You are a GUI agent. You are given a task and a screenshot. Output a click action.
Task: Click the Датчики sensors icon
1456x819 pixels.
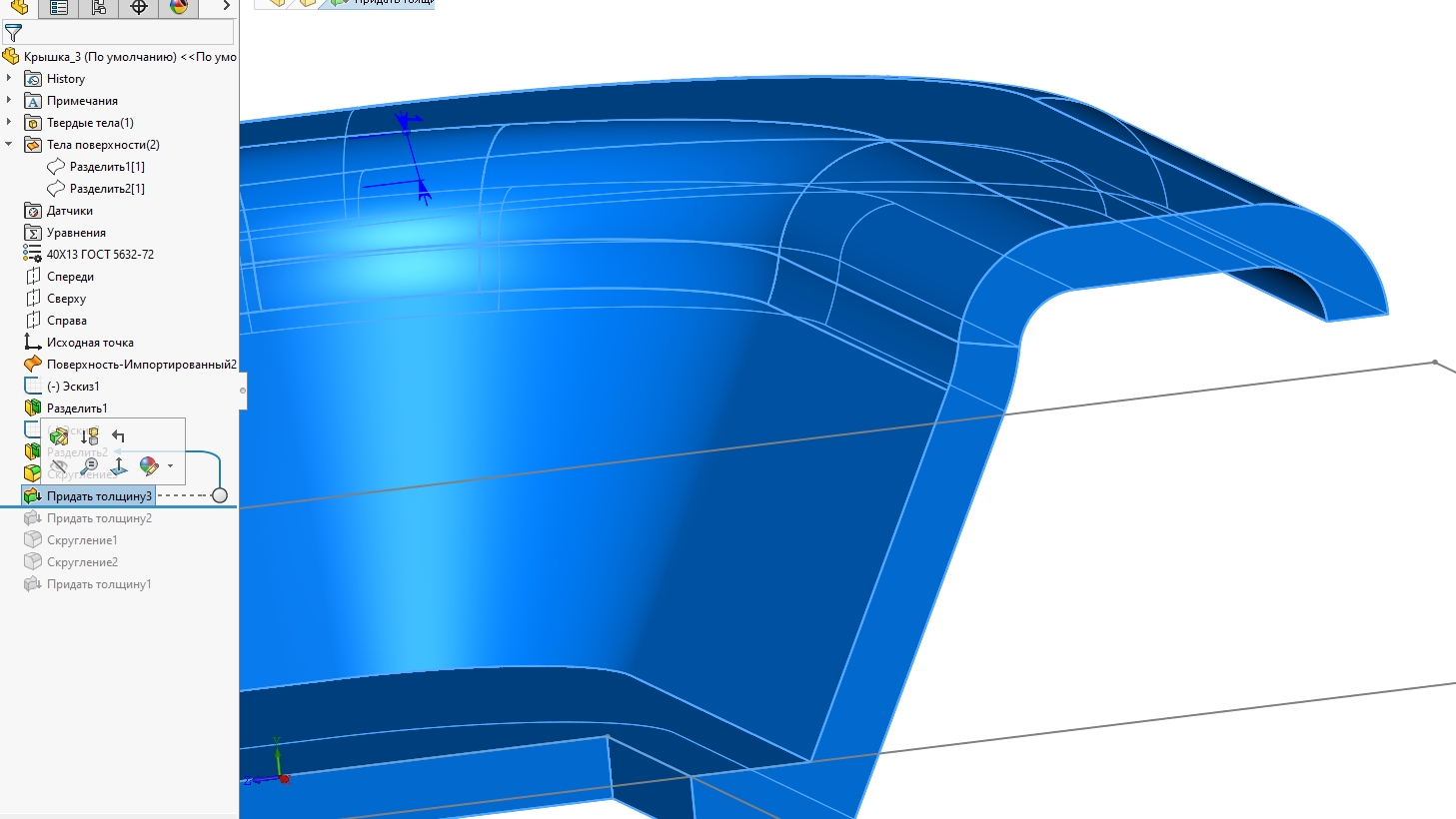point(33,211)
